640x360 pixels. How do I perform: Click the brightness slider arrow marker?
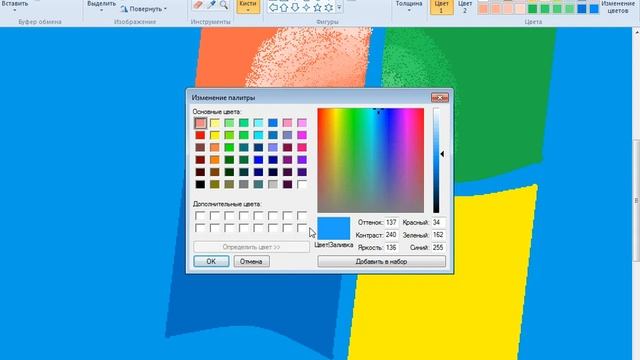click(x=442, y=154)
